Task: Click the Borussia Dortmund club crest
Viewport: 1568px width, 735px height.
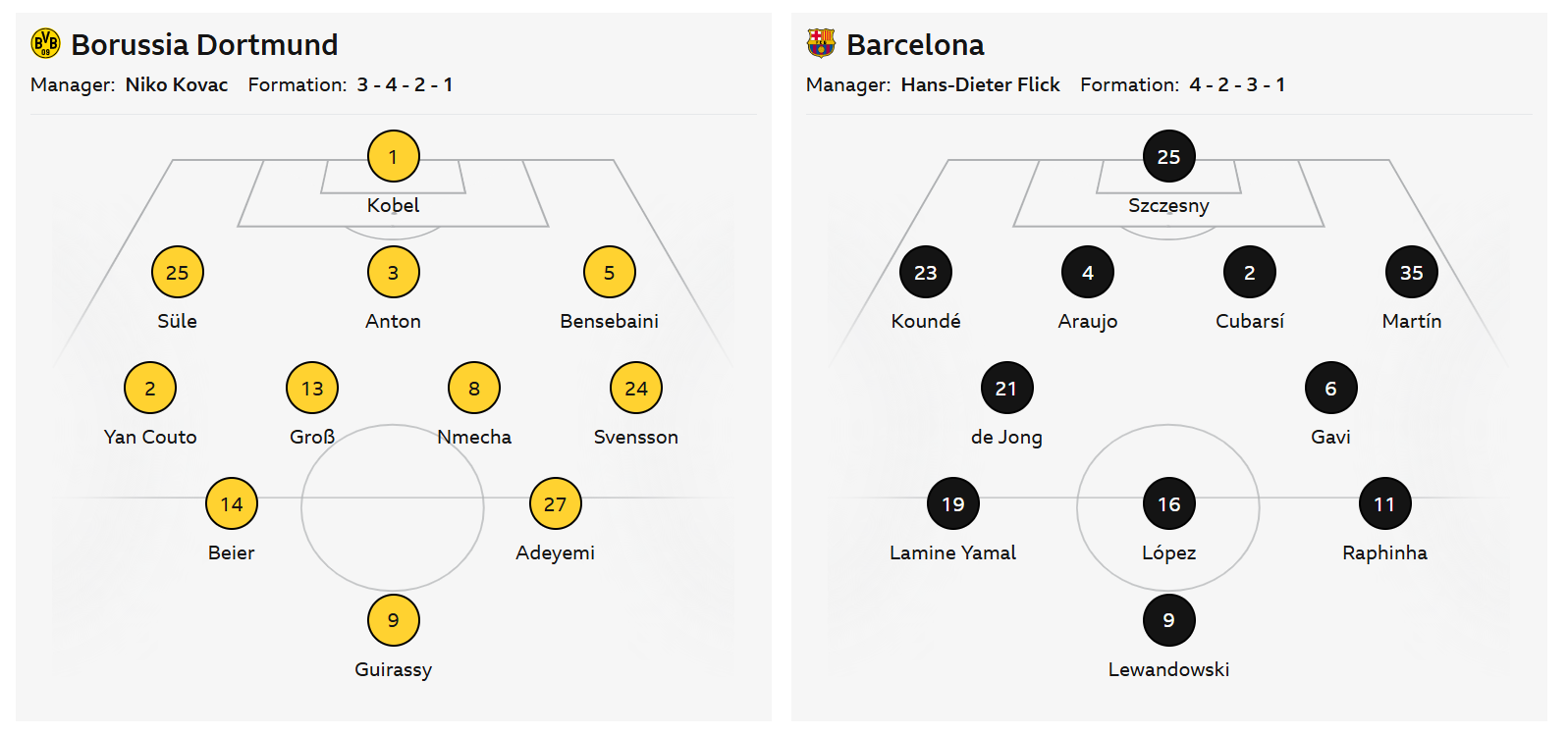Action: (45, 43)
